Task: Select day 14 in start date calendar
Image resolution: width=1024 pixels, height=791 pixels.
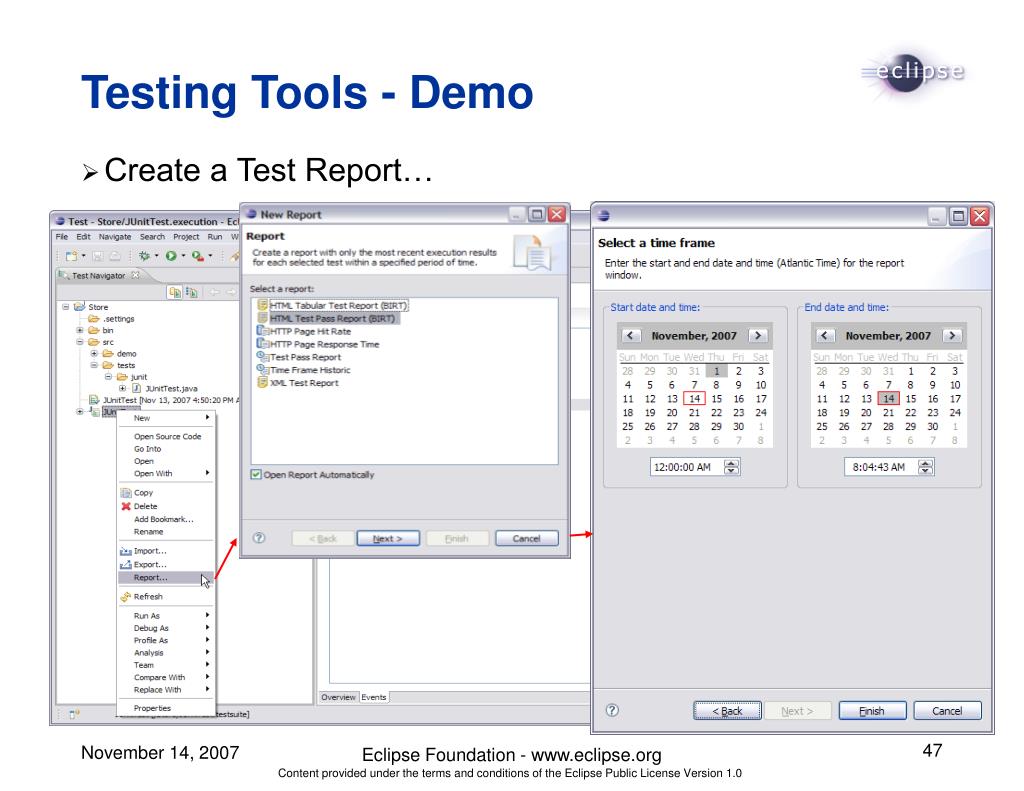Action: coord(694,398)
